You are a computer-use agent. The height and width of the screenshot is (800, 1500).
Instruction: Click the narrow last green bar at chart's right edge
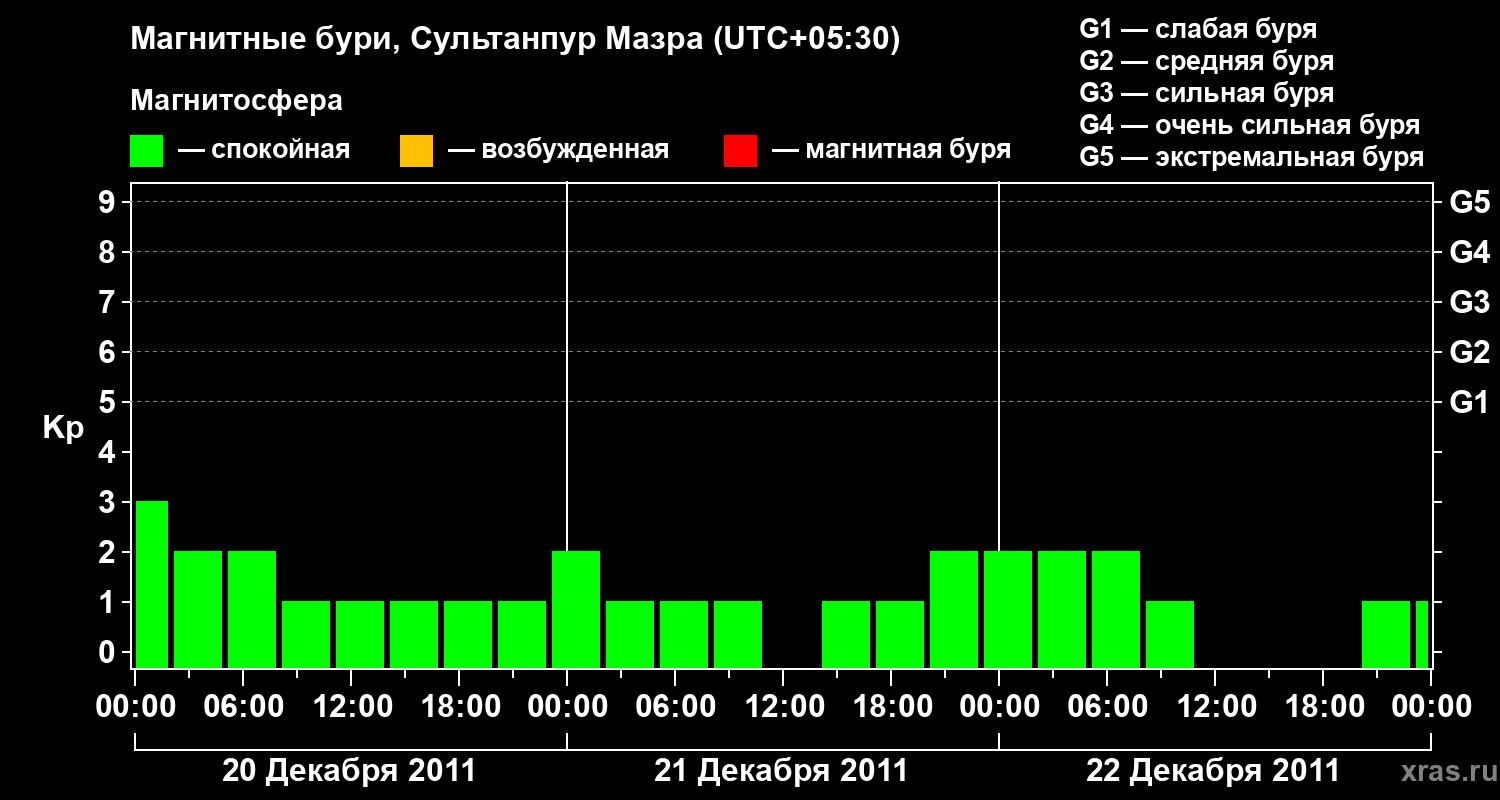click(1422, 634)
